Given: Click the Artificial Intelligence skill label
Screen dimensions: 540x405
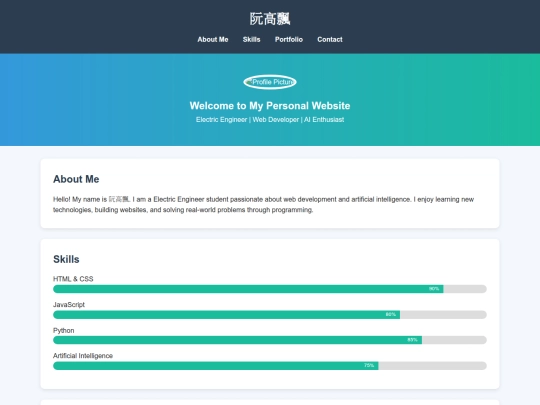Looking at the screenshot, I should (x=83, y=356).
